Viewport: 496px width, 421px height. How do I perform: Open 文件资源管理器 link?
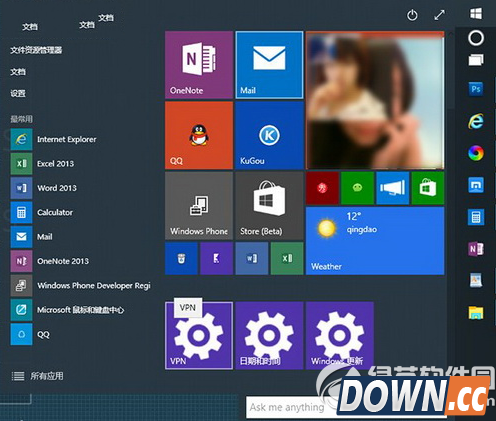(36, 50)
